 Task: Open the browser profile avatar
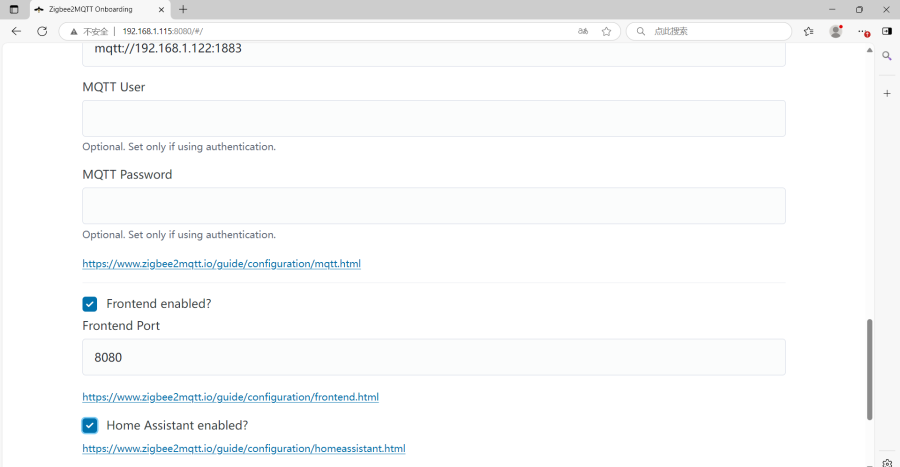pos(836,31)
